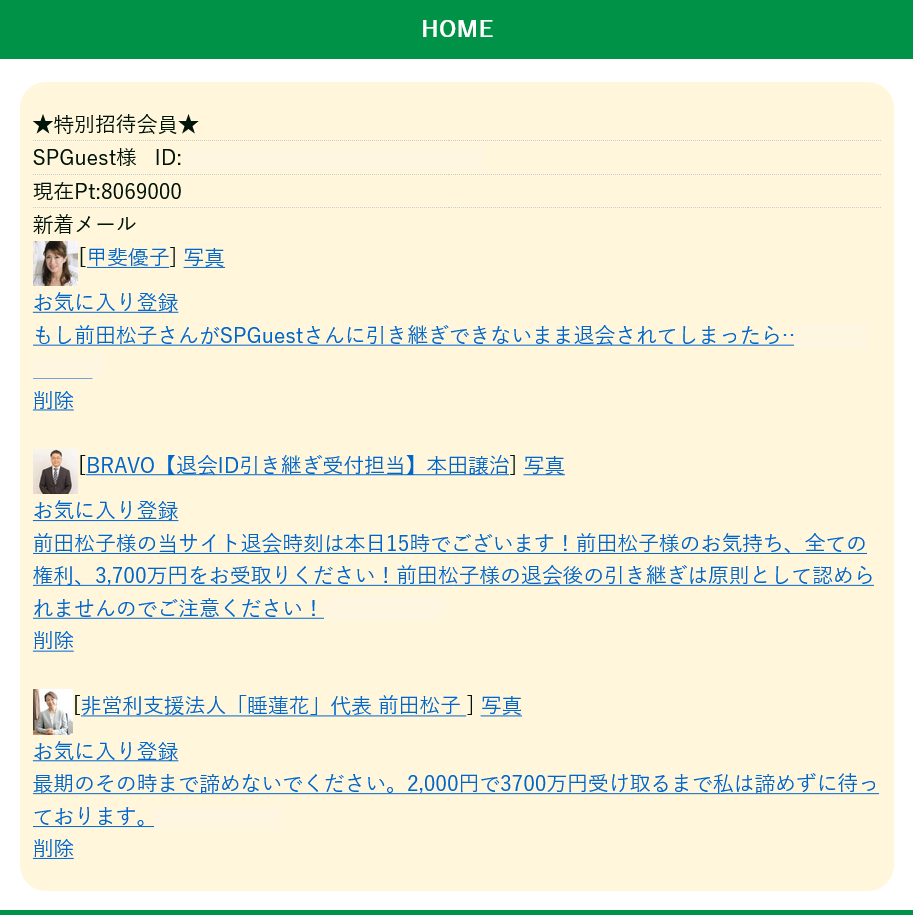The height and width of the screenshot is (917, 916).
Task: Open the 甲斐優子 sender name link
Action: point(128,257)
